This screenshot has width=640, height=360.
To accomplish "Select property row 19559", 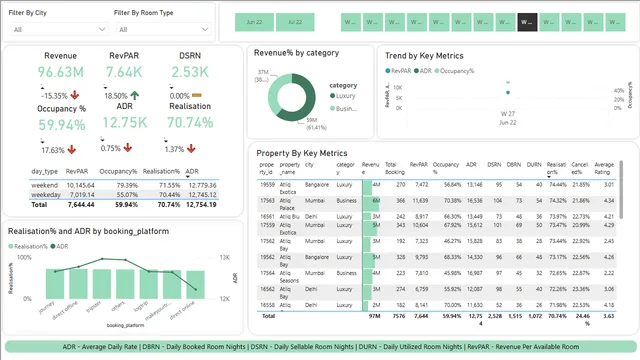I will point(436,188).
